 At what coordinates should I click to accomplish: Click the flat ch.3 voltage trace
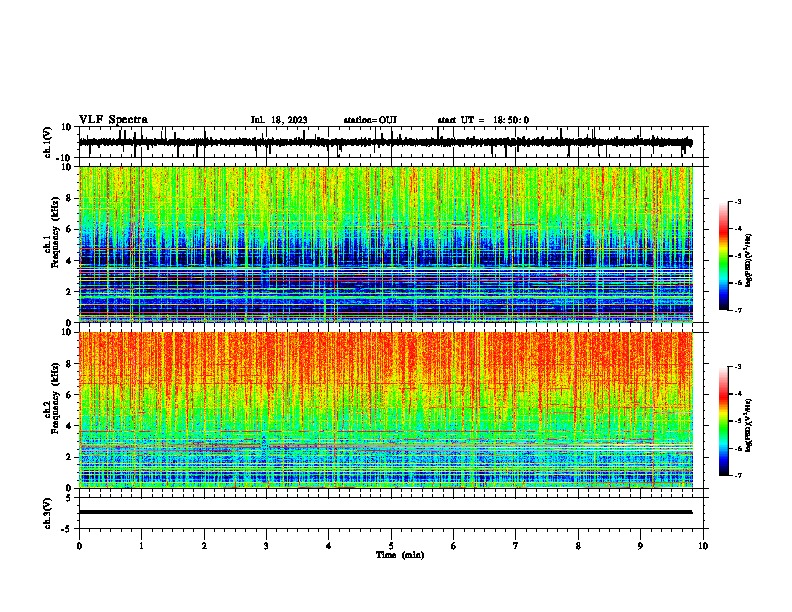tap(385, 512)
